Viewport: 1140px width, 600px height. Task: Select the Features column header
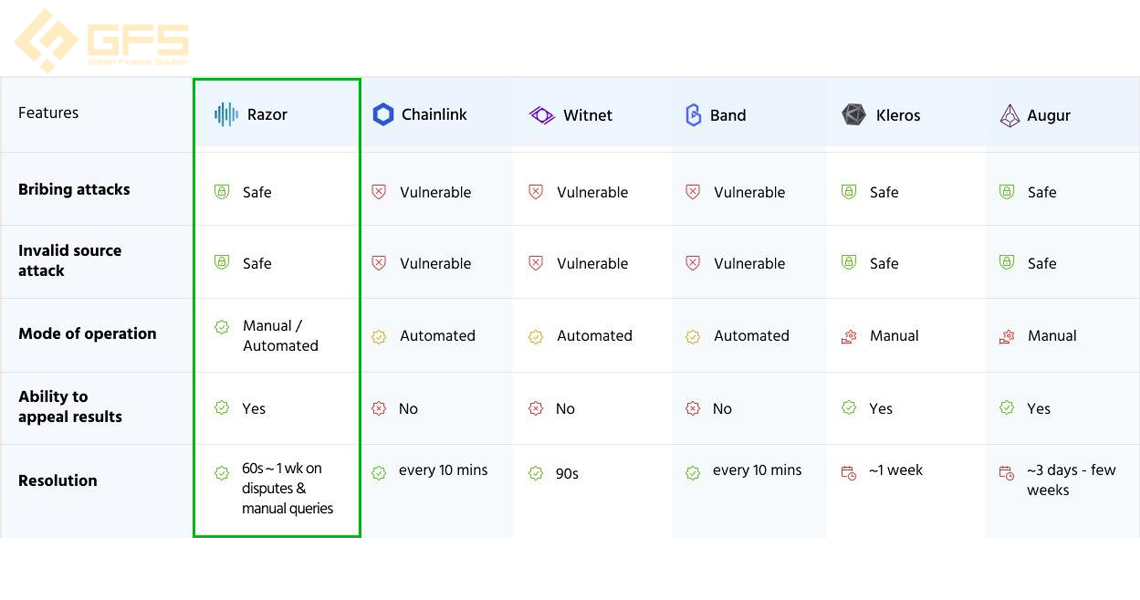tap(49, 113)
